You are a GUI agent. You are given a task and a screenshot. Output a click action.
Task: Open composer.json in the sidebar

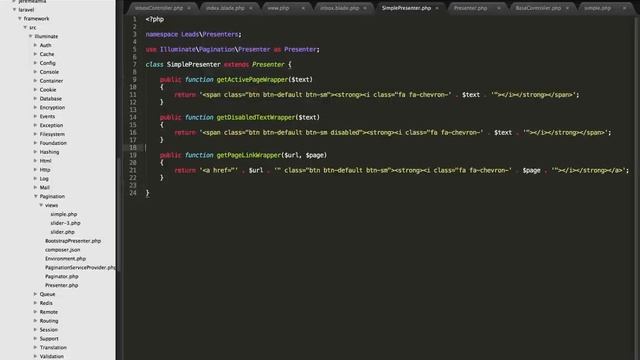(62, 250)
